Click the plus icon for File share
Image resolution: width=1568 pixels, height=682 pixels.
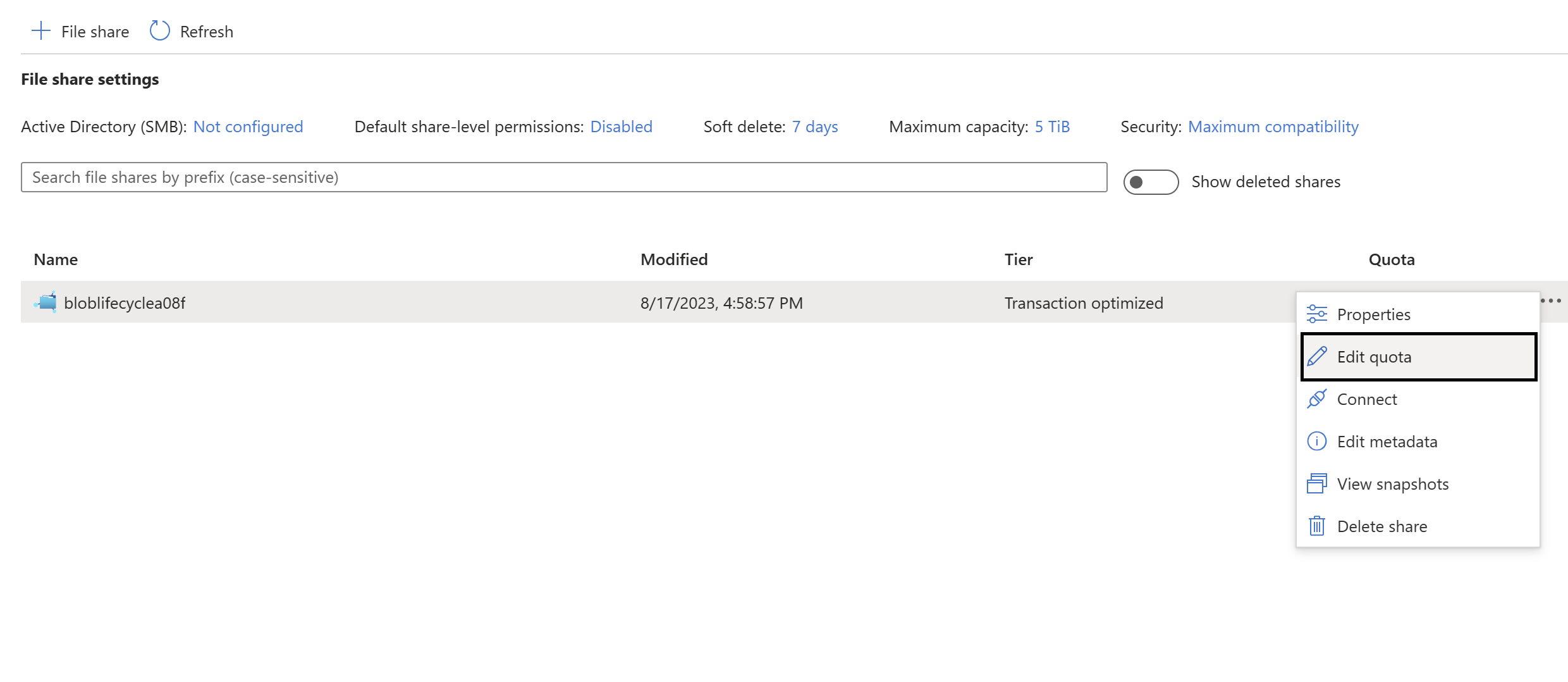(x=41, y=31)
